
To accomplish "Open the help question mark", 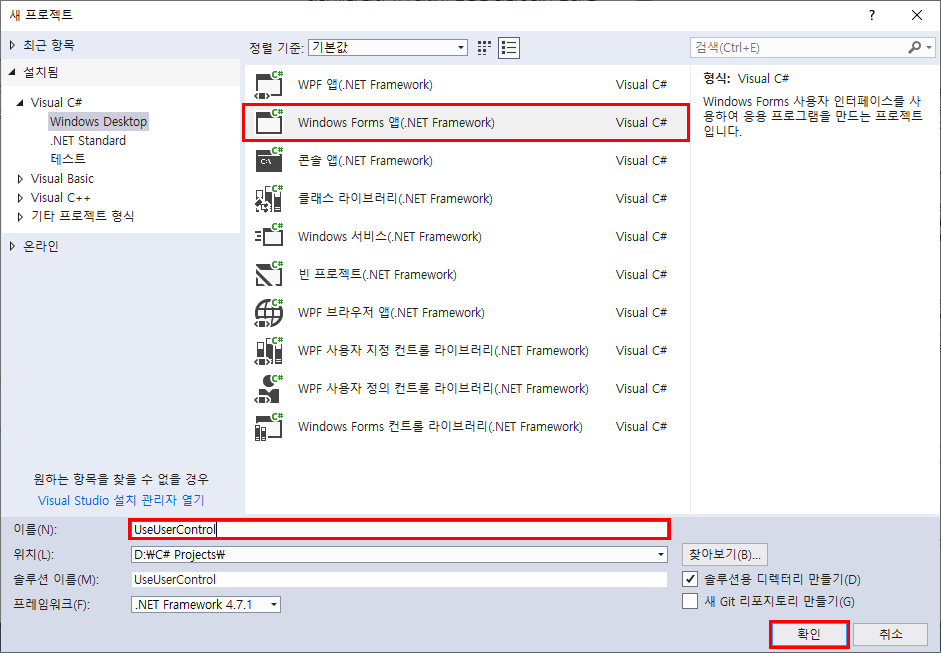I will (872, 16).
